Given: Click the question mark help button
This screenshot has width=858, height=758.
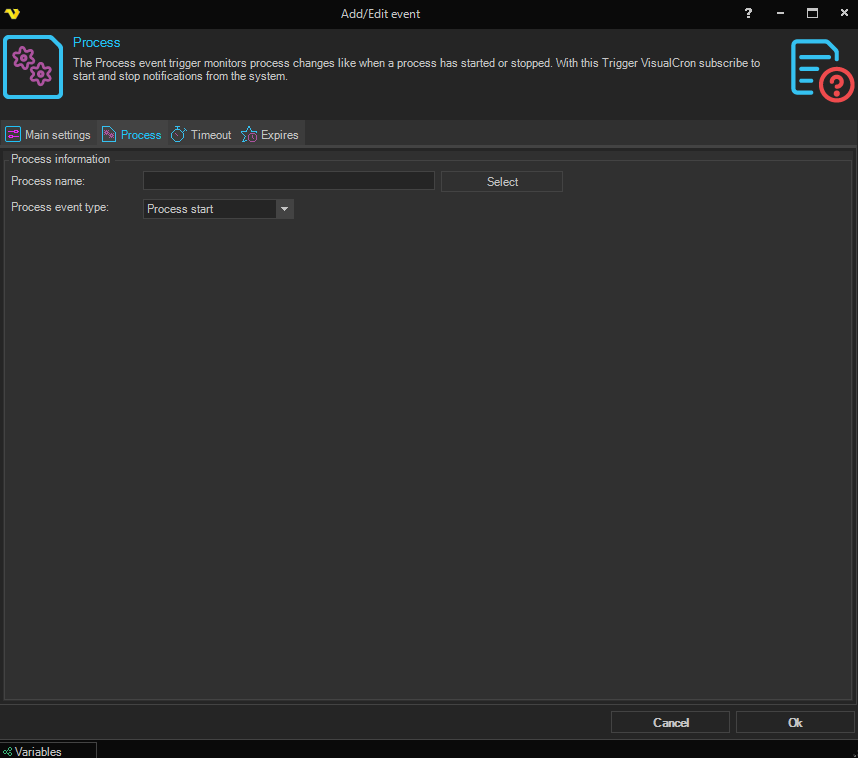Looking at the screenshot, I should tap(748, 14).
